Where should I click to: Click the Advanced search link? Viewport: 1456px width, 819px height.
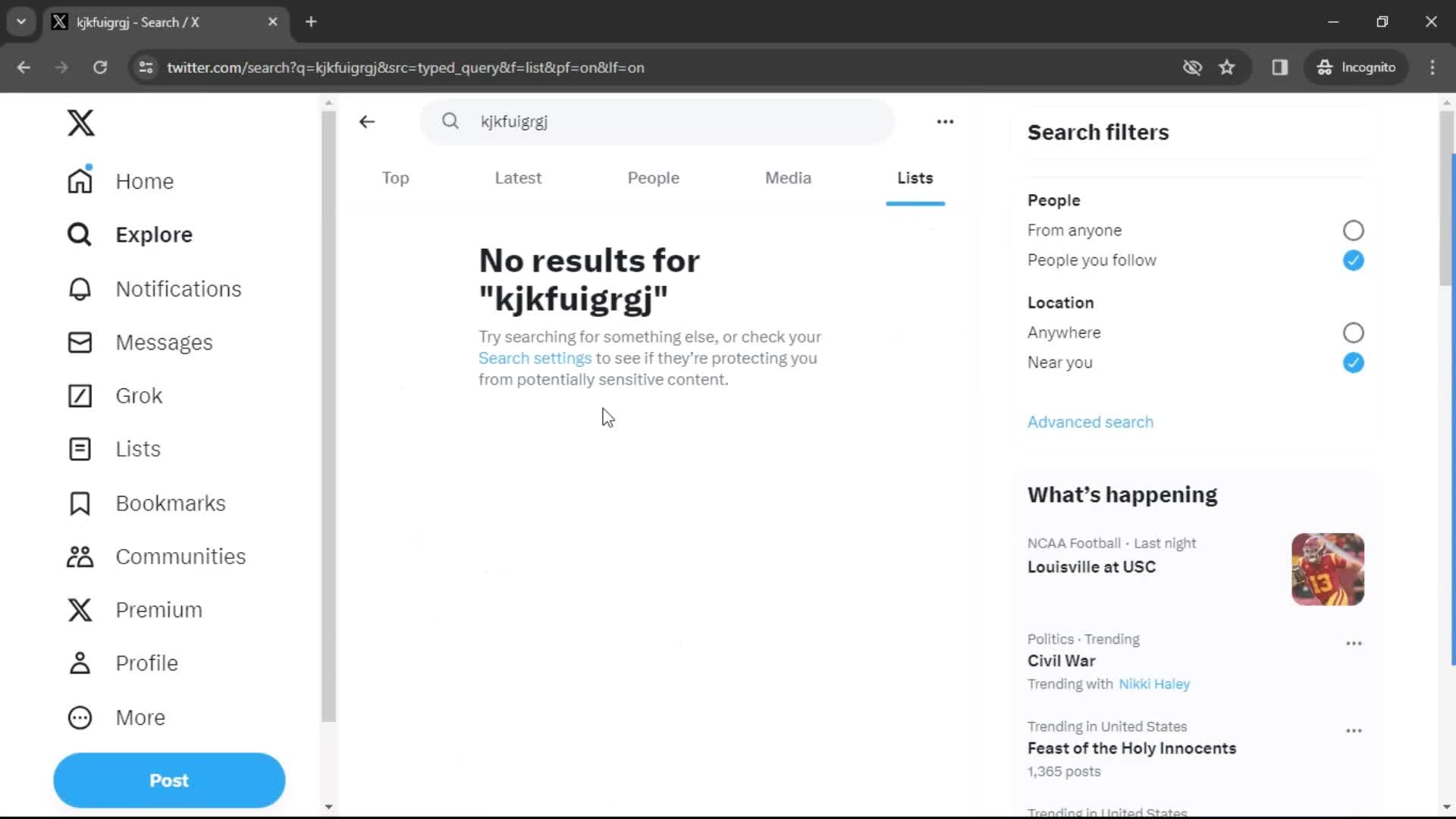tap(1090, 421)
